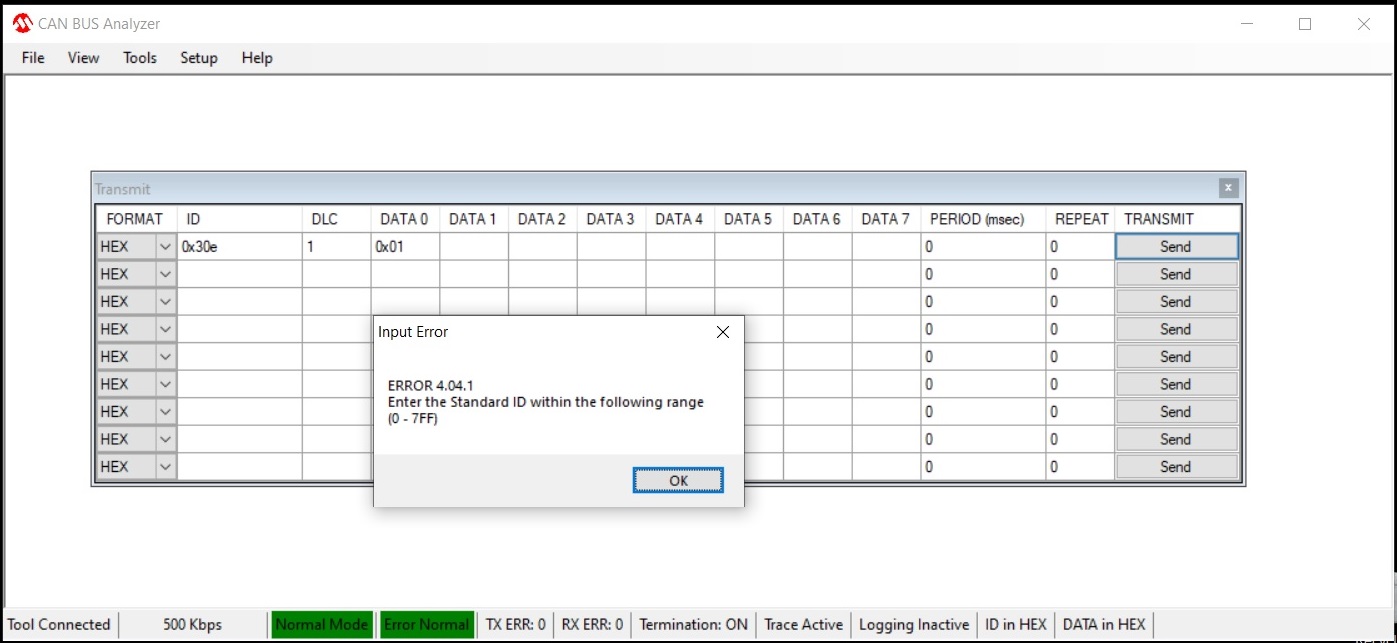Click the Termination: ON status item

693,625
